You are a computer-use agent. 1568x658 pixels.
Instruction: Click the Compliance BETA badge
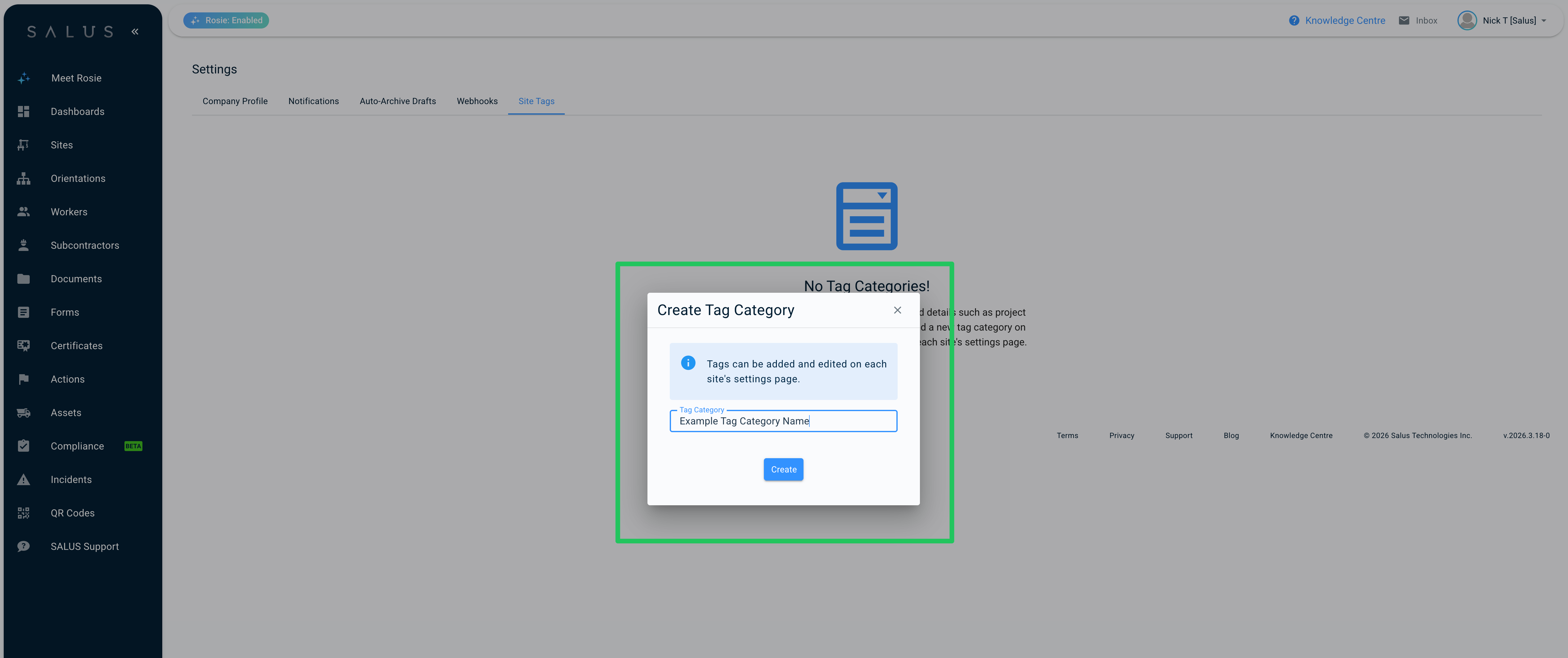click(x=133, y=446)
